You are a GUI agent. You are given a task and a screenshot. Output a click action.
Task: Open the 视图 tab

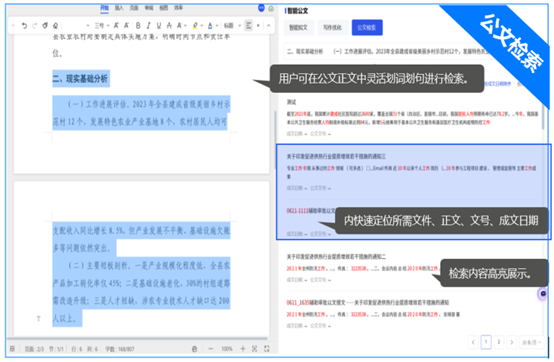pyautogui.click(x=164, y=7)
